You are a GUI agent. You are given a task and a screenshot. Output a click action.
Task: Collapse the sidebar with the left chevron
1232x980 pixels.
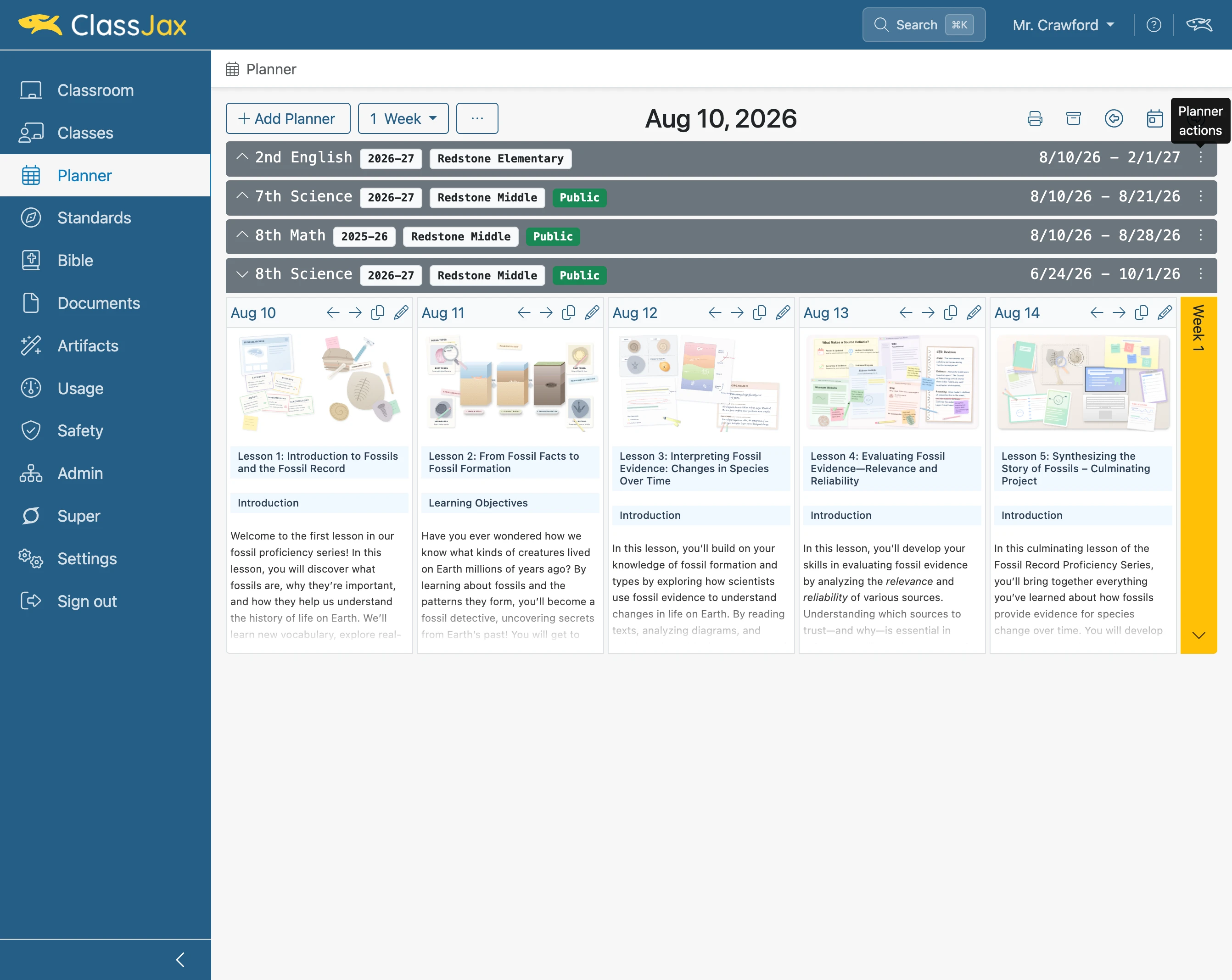[180, 960]
